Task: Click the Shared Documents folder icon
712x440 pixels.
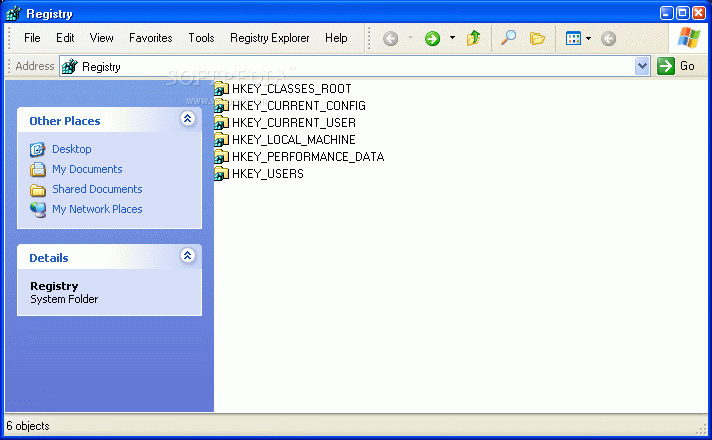Action: point(38,189)
